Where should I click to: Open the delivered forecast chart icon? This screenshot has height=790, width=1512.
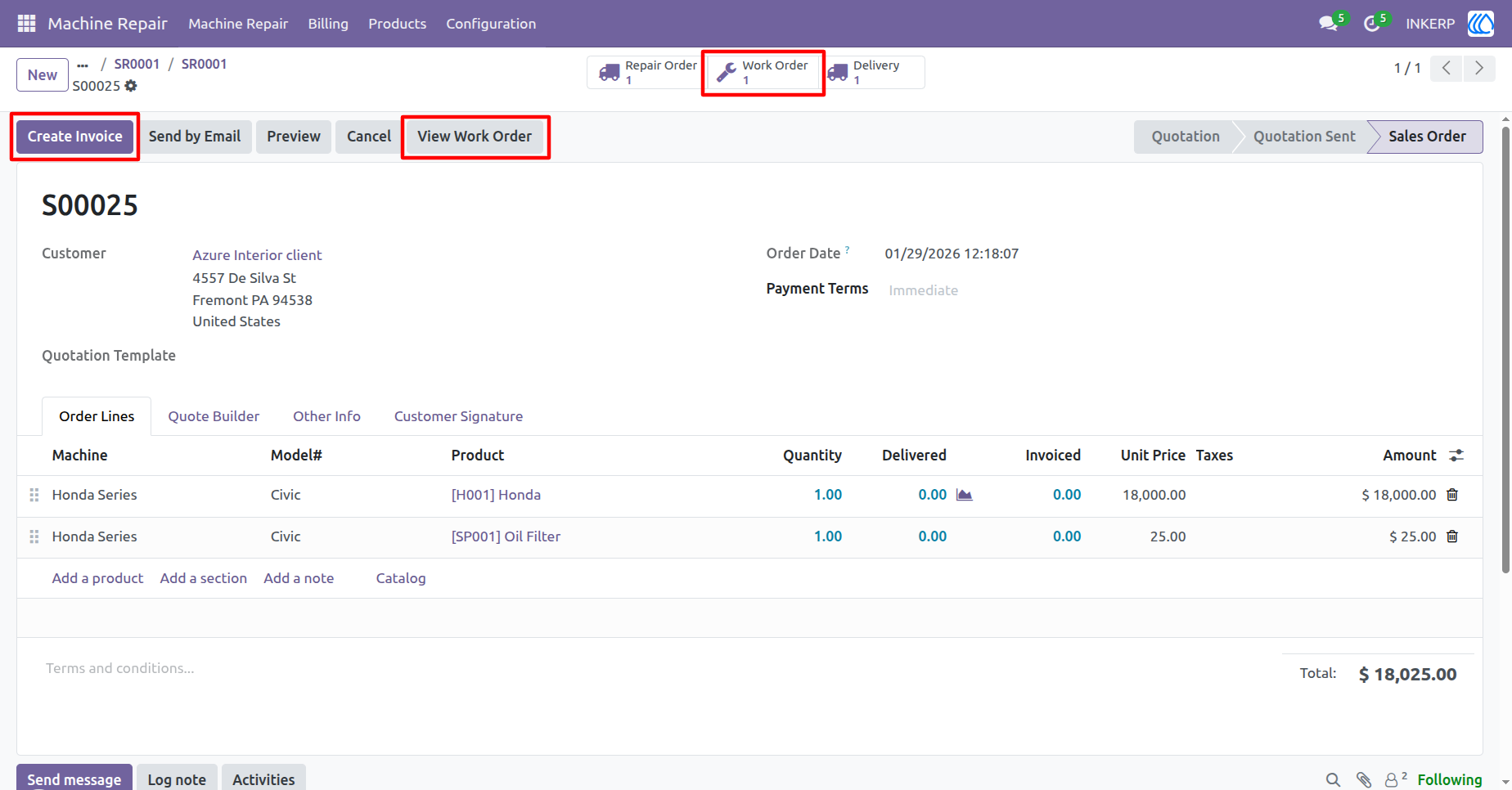point(965,495)
